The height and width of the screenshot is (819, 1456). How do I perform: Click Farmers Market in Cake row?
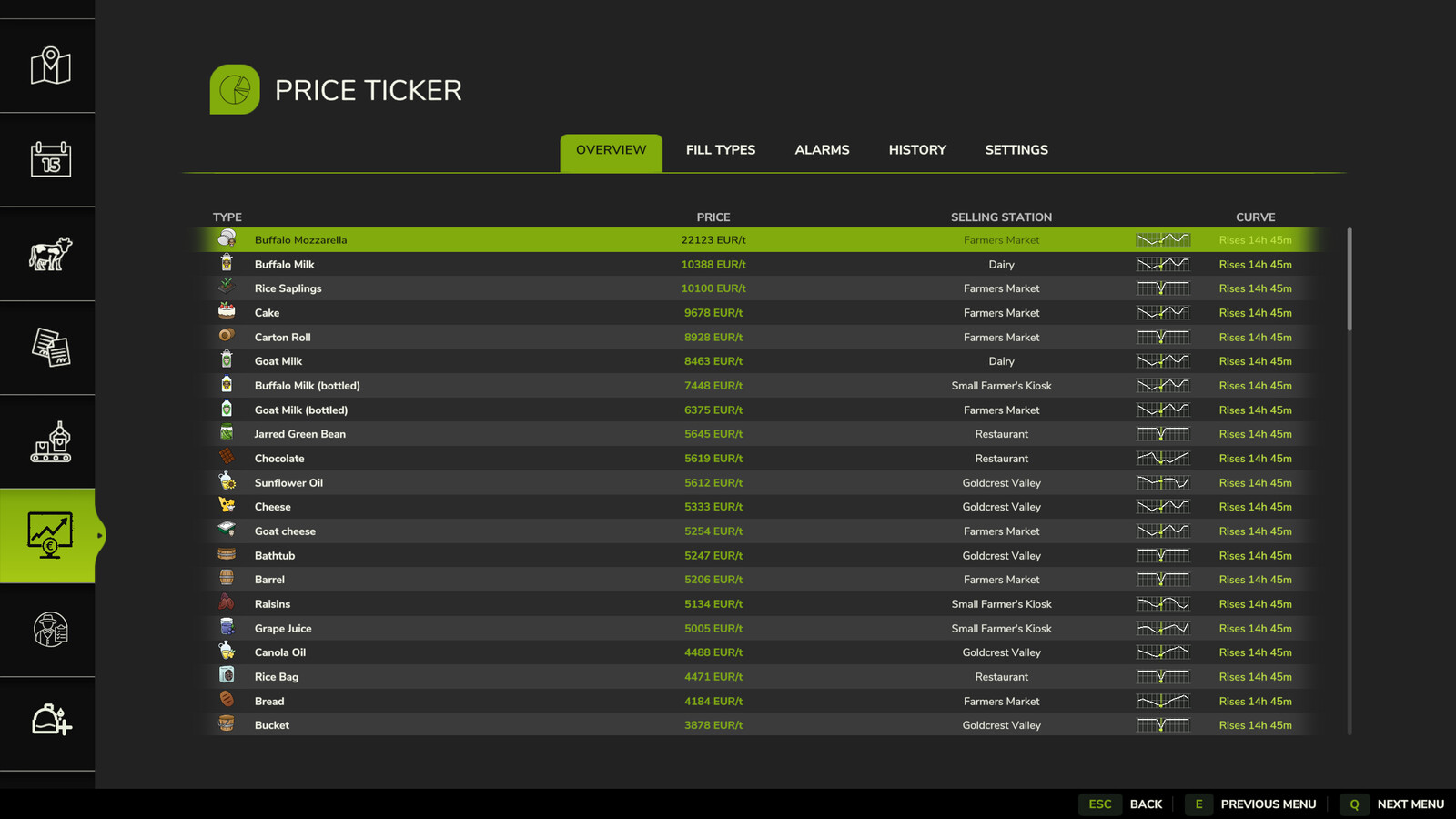click(1001, 313)
